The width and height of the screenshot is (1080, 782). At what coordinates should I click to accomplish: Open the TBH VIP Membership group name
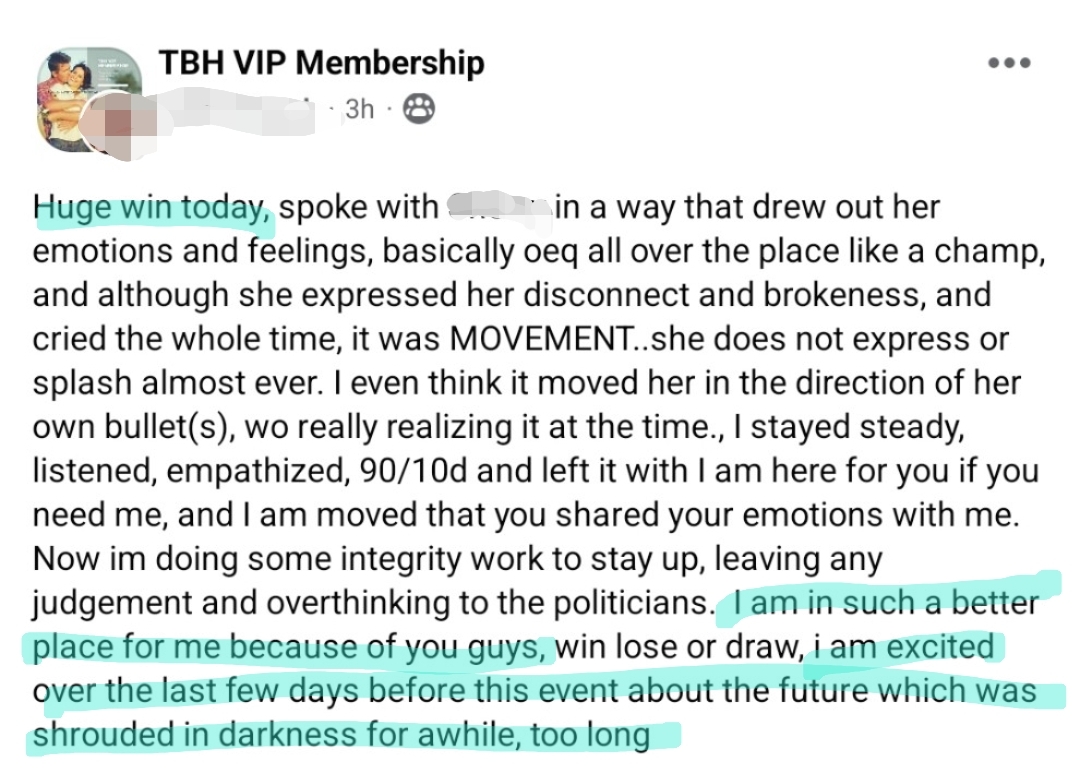pyautogui.click(x=321, y=63)
